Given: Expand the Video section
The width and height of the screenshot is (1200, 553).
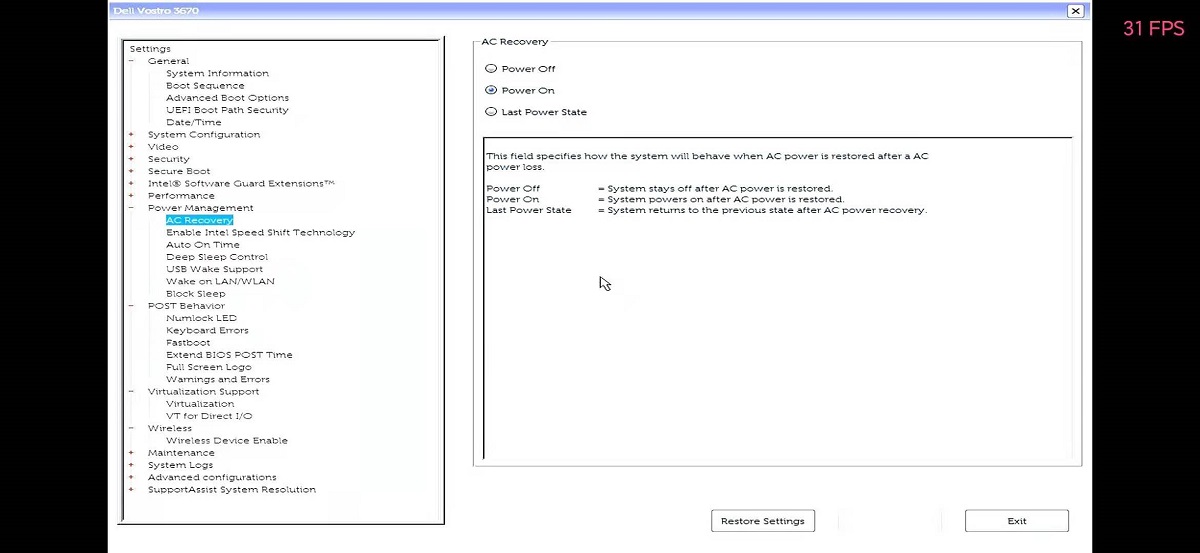Looking at the screenshot, I should click(130, 147).
